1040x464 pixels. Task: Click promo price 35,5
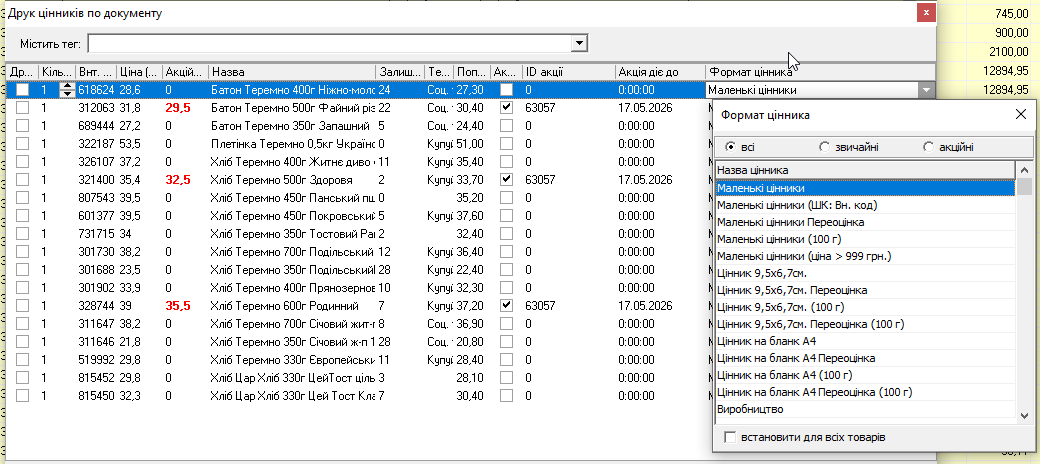(178, 306)
